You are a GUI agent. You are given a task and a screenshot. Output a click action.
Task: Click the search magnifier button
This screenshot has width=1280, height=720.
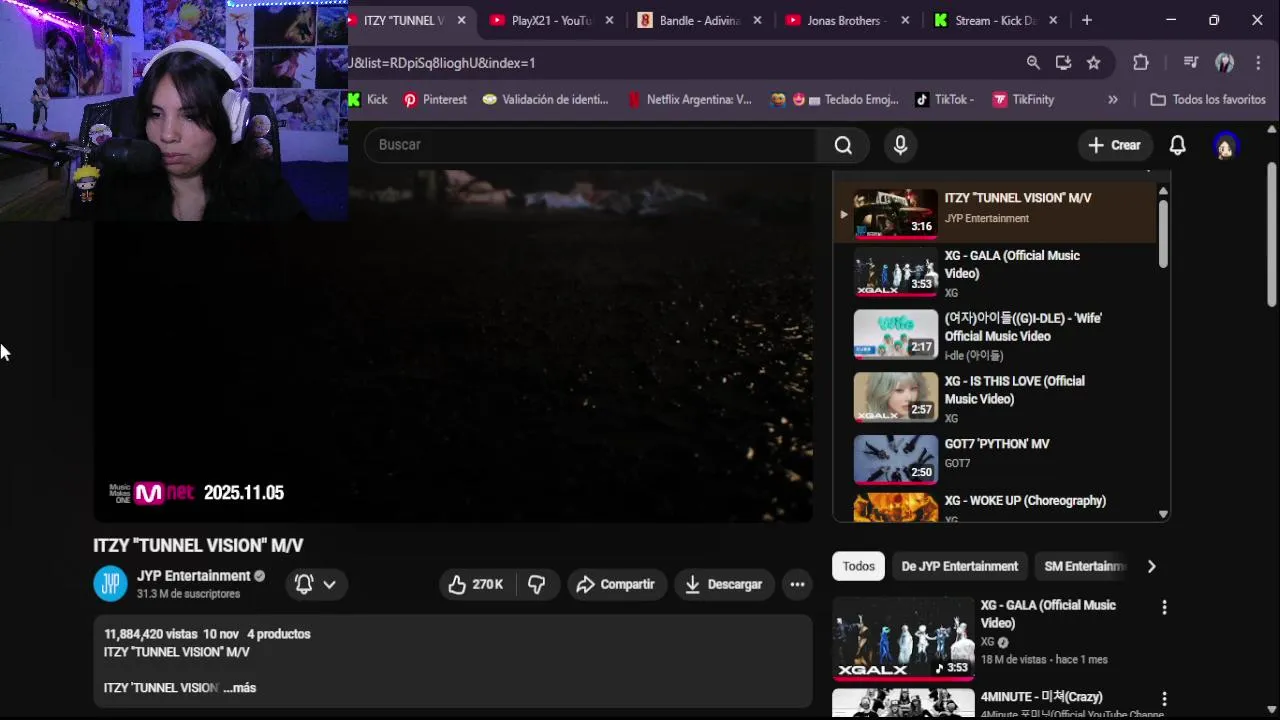[x=843, y=145]
